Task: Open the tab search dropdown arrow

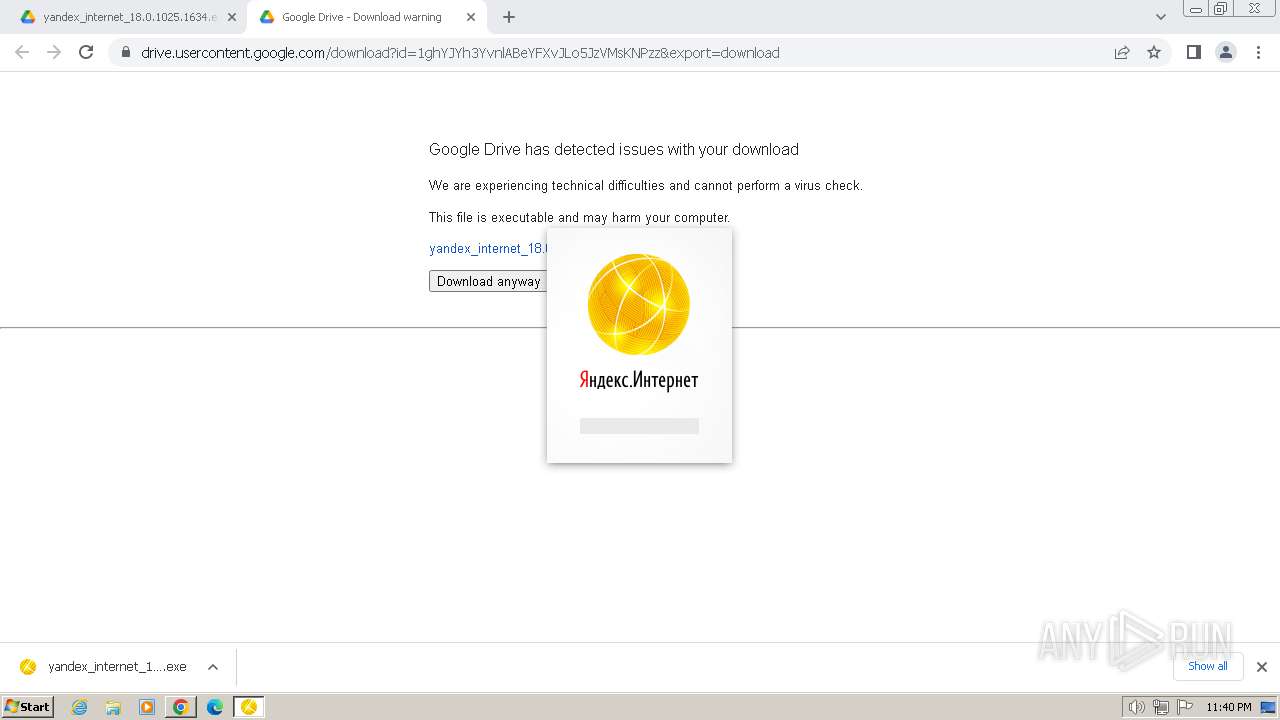Action: [1161, 17]
